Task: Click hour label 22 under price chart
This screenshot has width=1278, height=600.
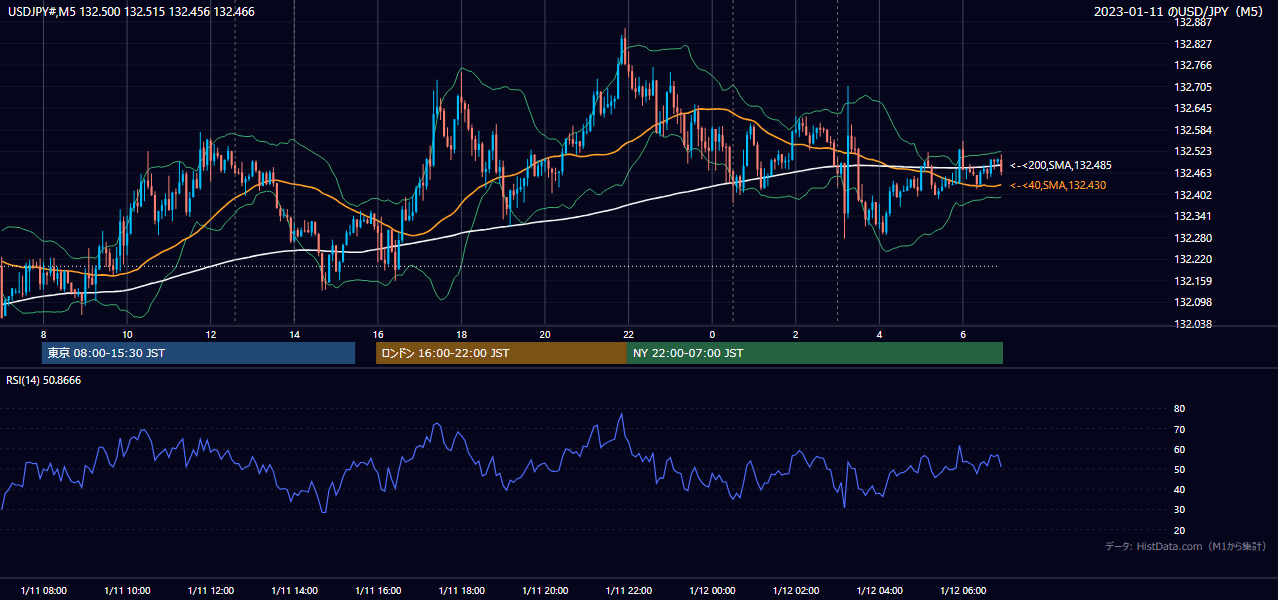Action: click(628, 334)
